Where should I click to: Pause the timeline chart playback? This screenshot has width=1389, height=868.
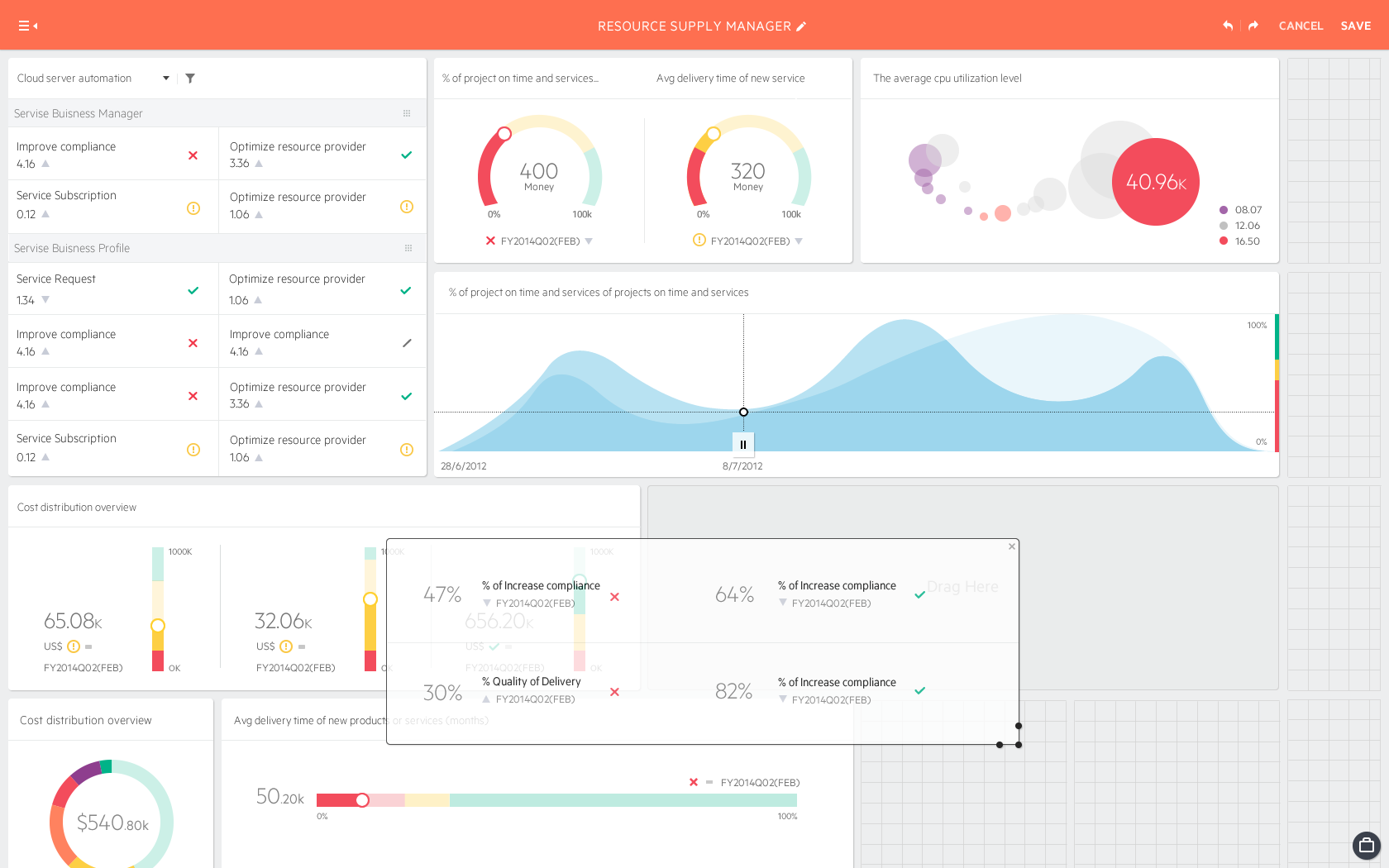click(742, 445)
